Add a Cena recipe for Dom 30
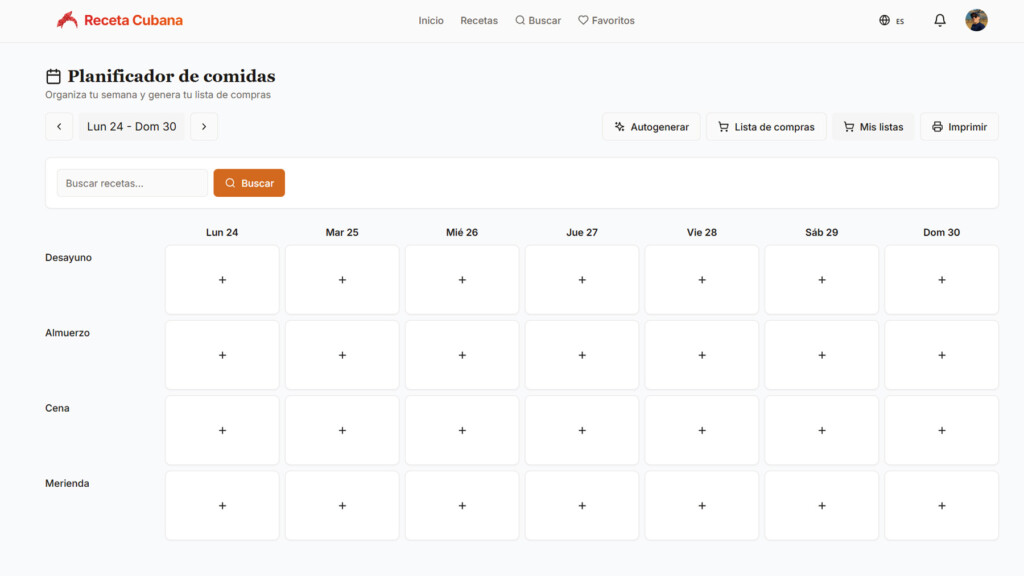 click(x=941, y=430)
